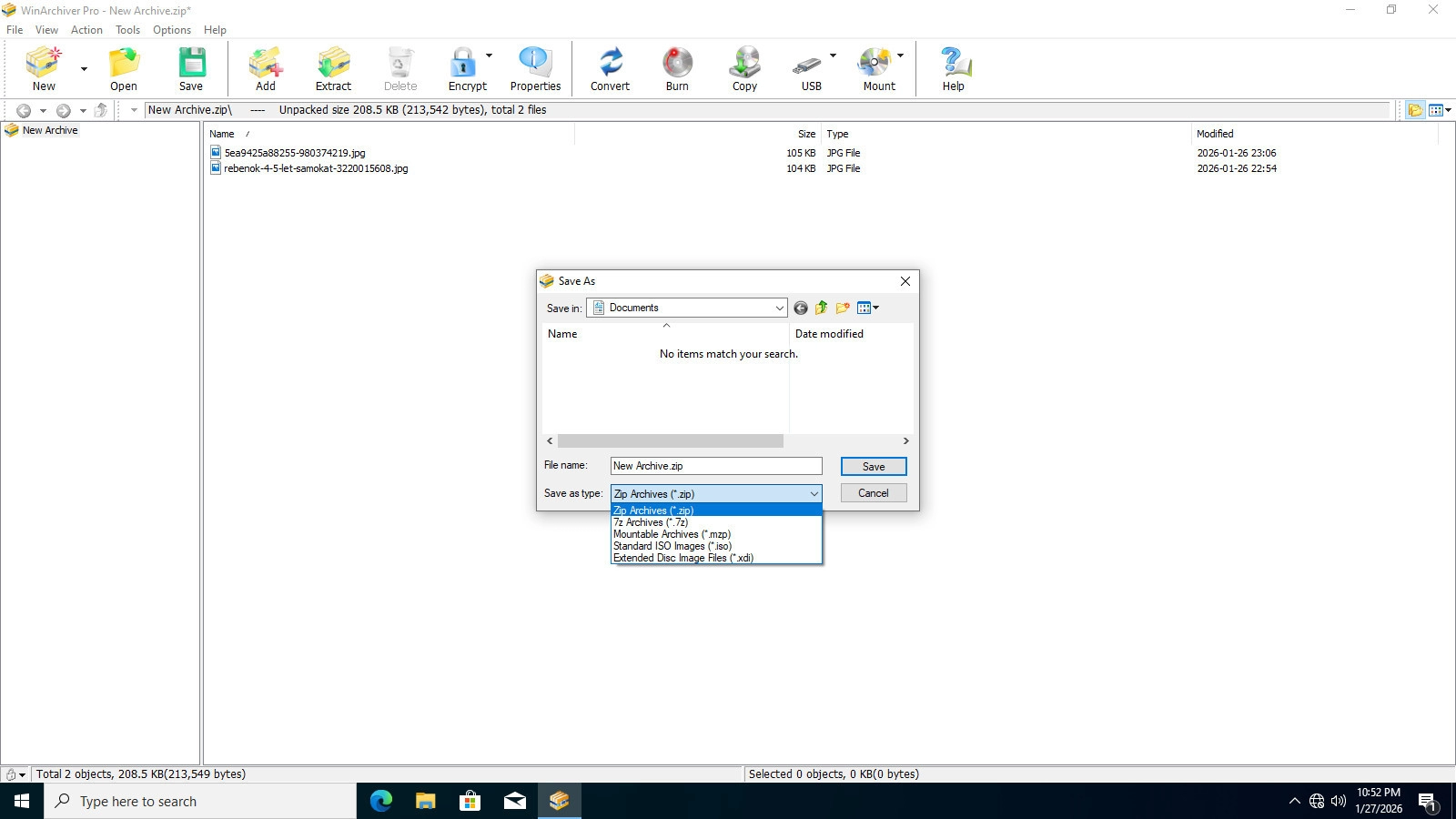Click the Help question mark toolbar icon
Viewport: 1456px width, 819px height.
click(x=954, y=63)
